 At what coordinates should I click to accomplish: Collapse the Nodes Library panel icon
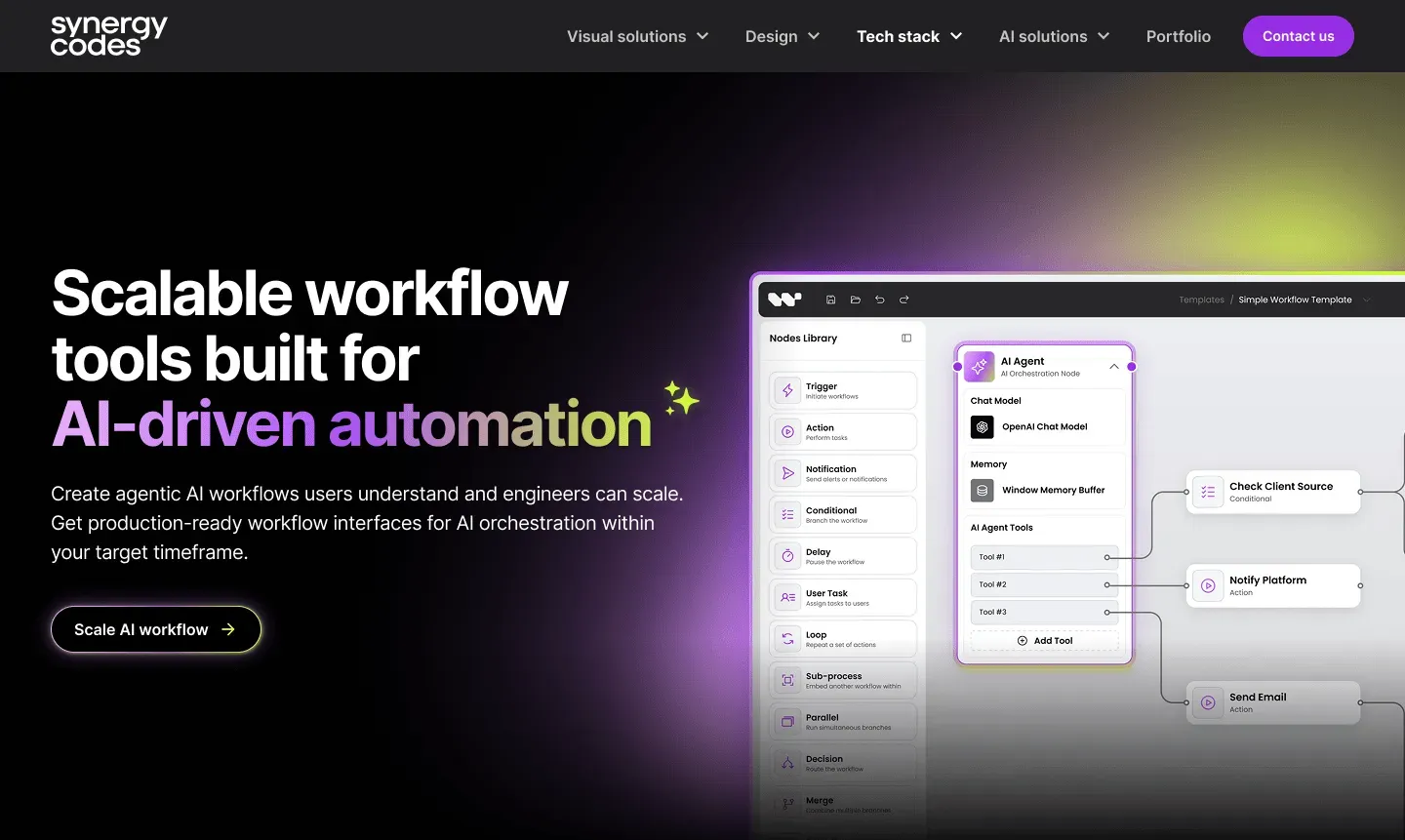[x=906, y=339]
